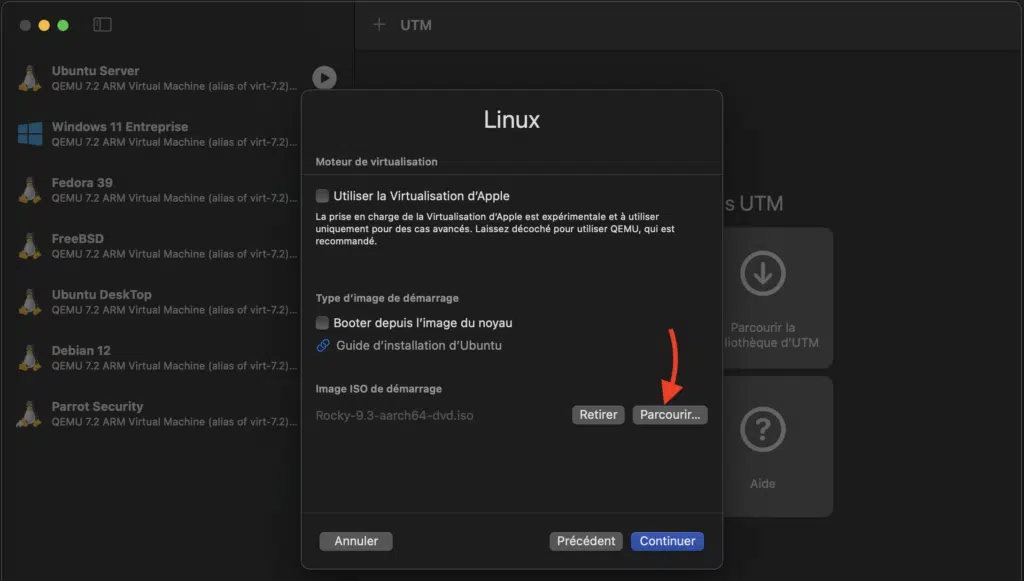Click the Windows 11 Entreprise logo icon
The width and height of the screenshot is (1024, 581).
pyautogui.click(x=30, y=134)
